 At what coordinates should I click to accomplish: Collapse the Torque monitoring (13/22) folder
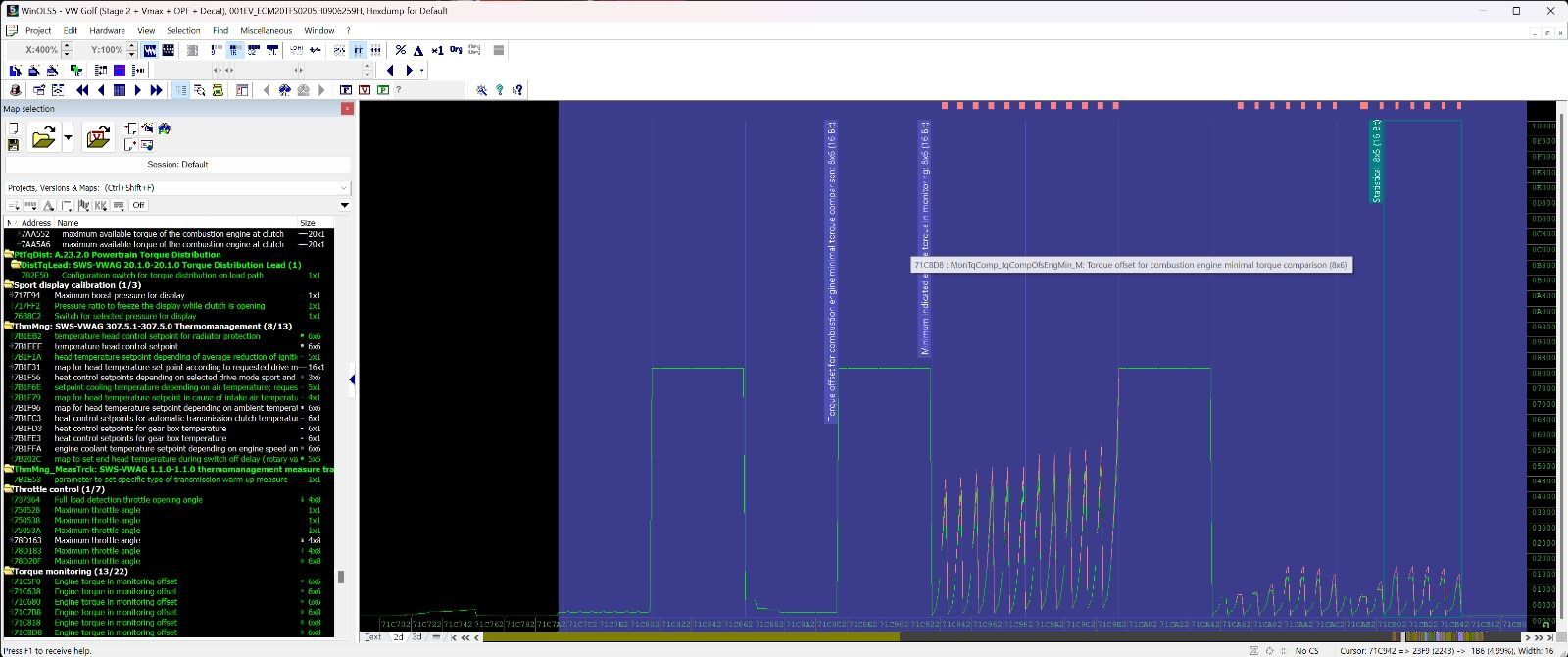click(8, 571)
